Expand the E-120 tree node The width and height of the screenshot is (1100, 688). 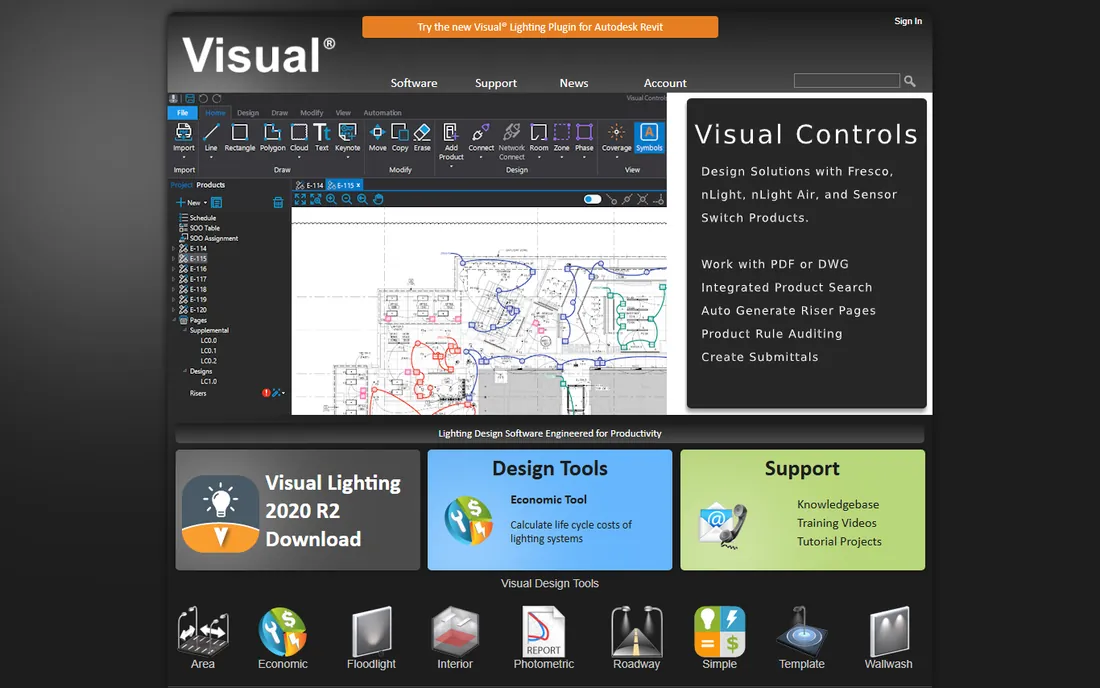pos(173,309)
